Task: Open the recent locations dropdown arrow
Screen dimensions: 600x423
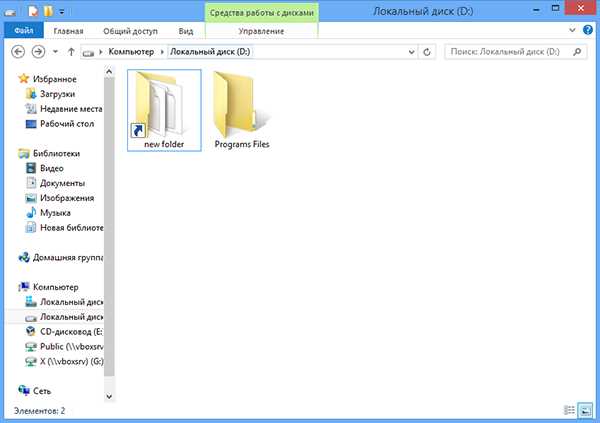Action: click(55, 52)
